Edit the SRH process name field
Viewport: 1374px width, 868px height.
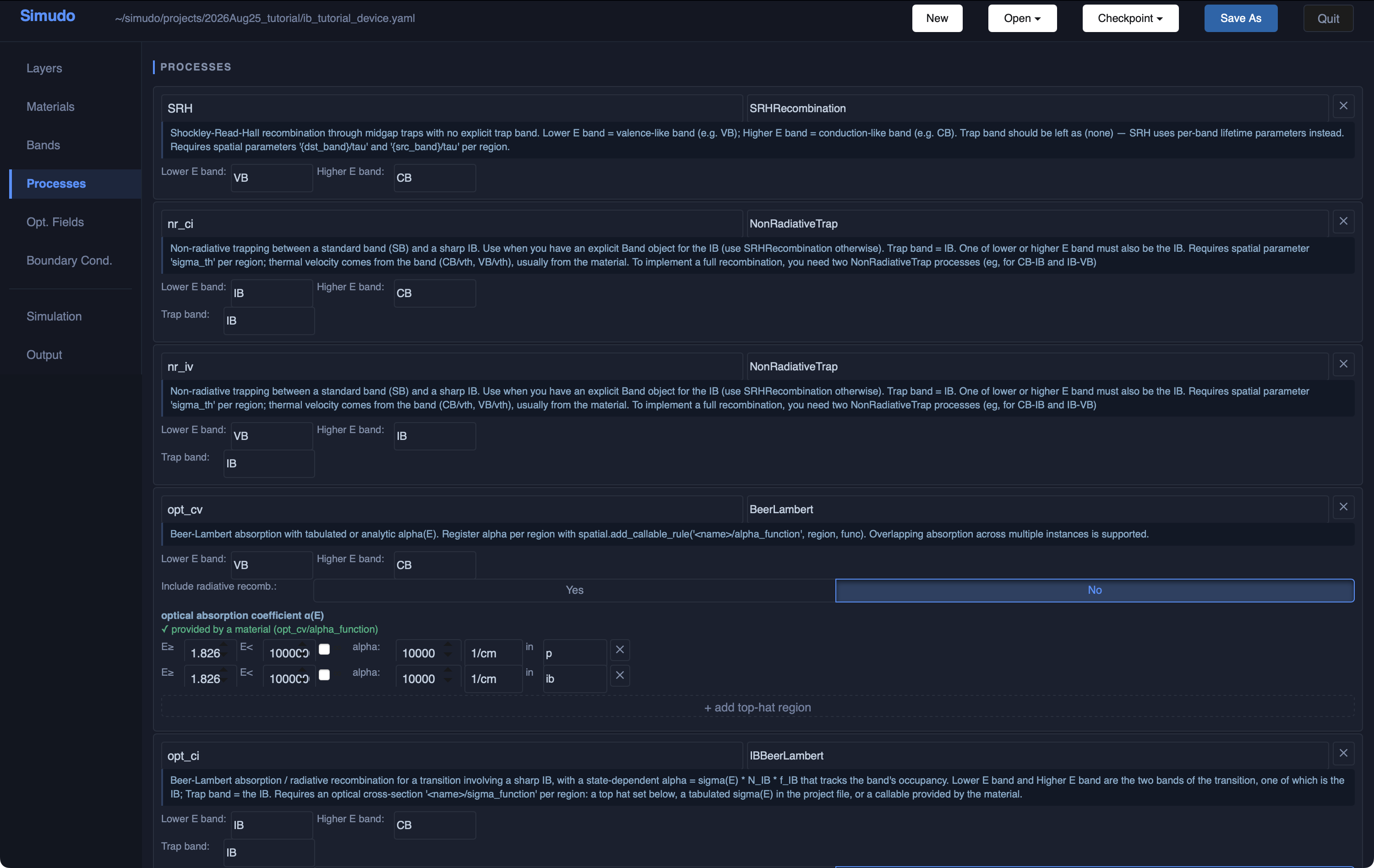click(451, 108)
